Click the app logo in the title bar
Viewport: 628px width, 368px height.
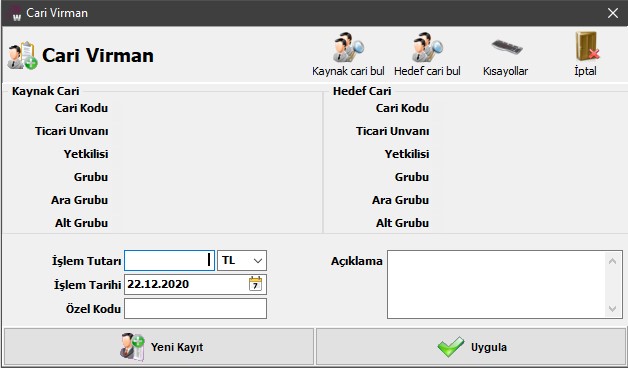point(16,13)
